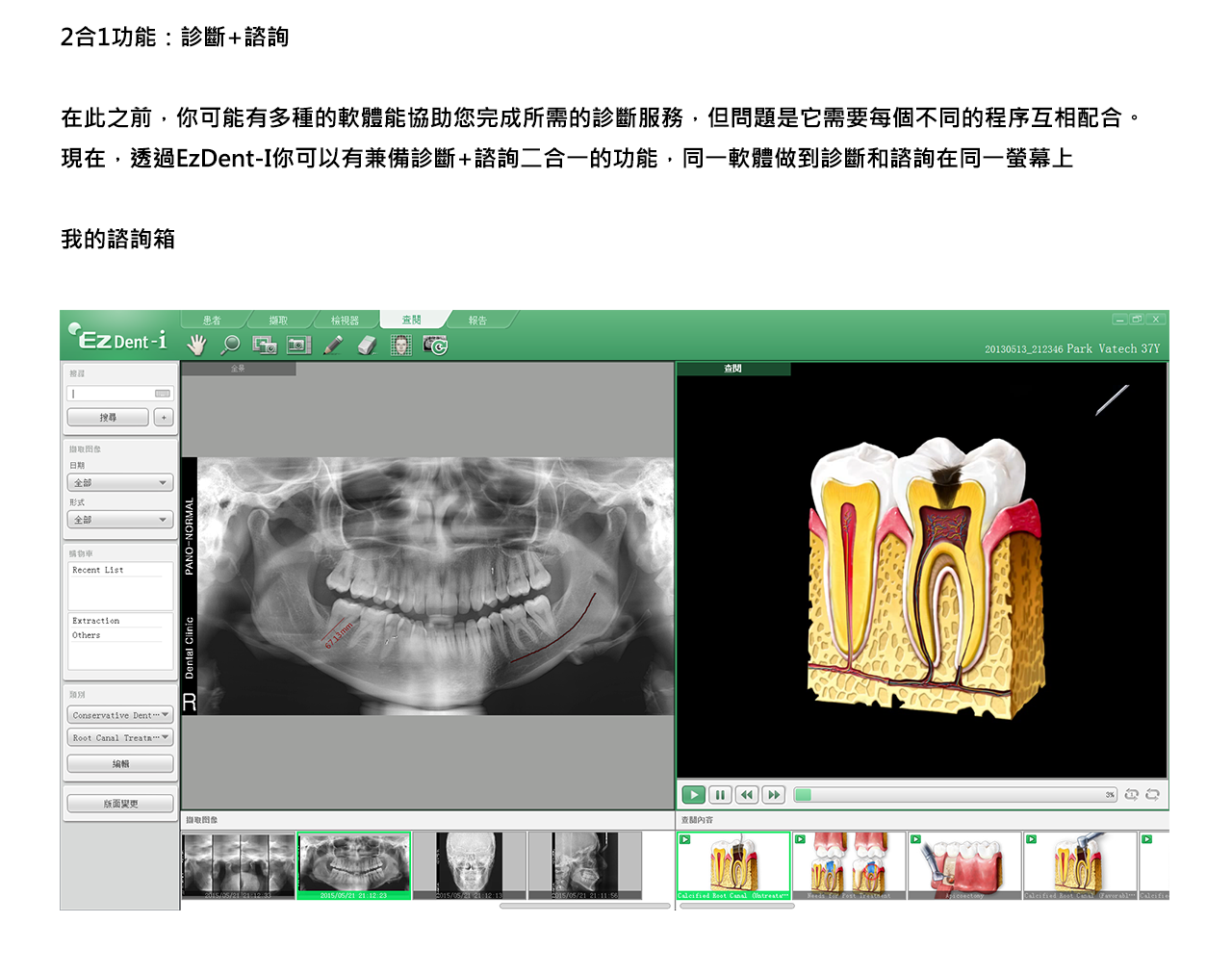
Task: Click the tooth cross-section animation view
Action: click(922, 571)
